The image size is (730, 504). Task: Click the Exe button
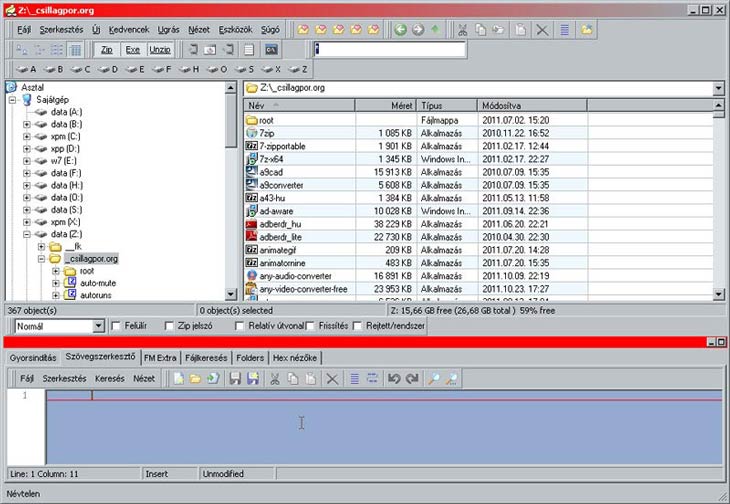coord(133,49)
